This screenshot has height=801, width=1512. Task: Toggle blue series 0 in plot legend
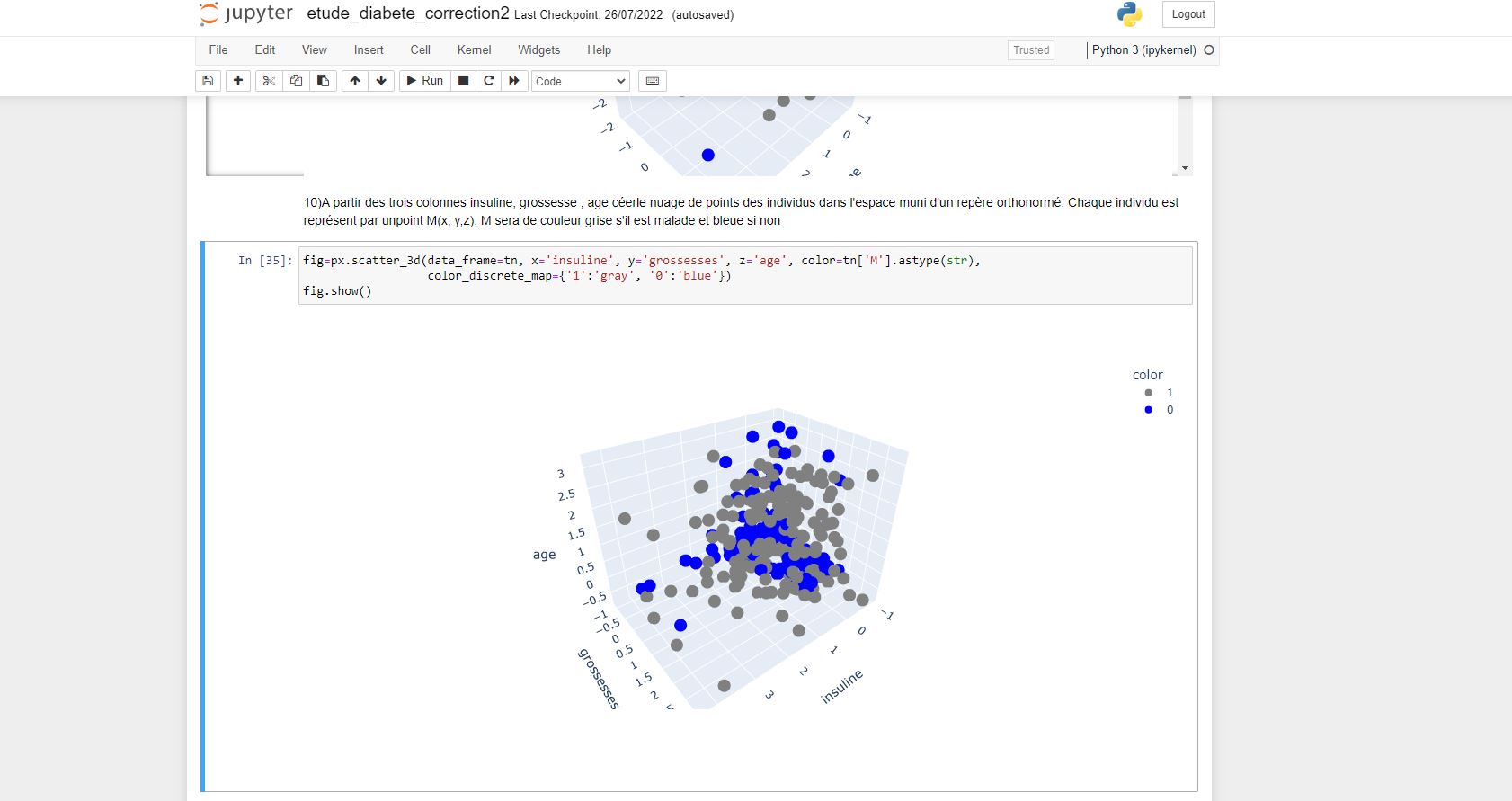point(1158,410)
